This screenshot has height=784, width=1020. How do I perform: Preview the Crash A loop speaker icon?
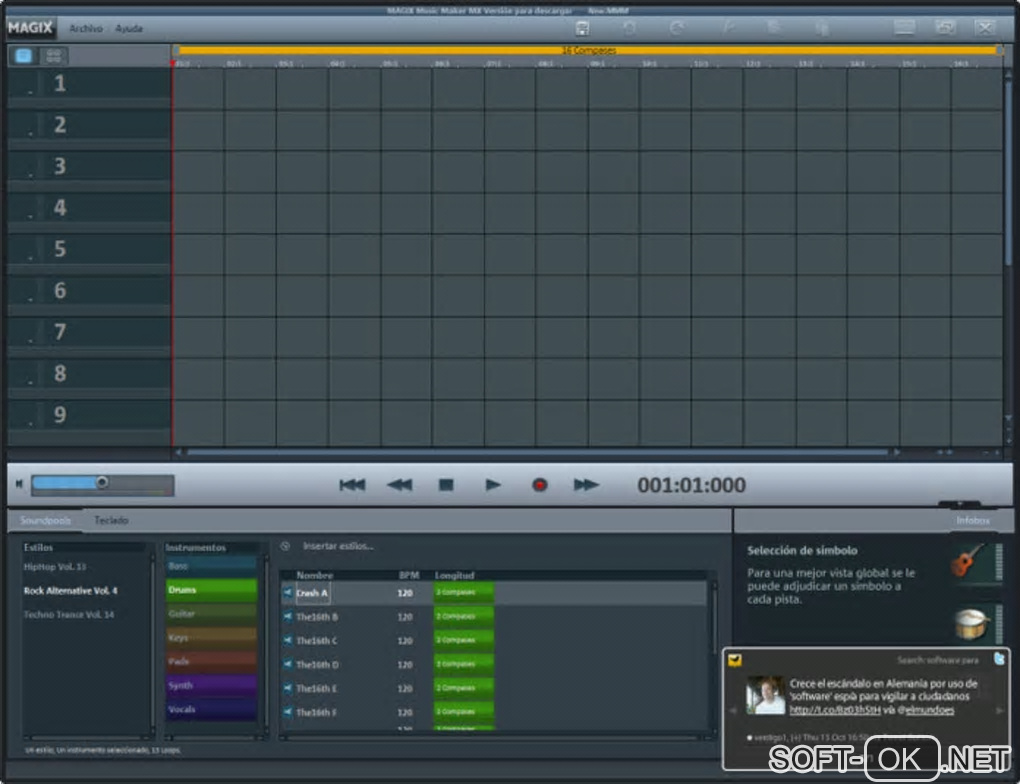(288, 593)
